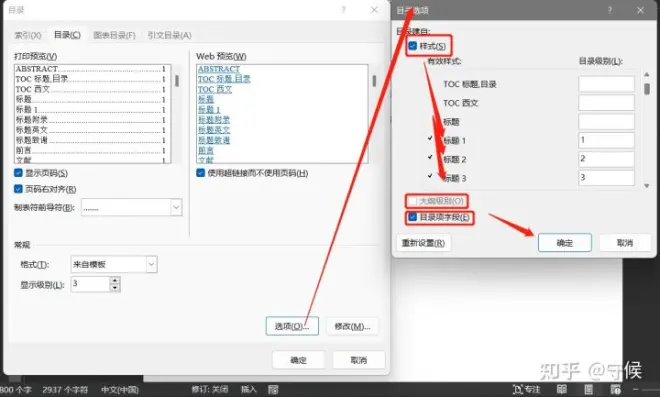The image size is (660, 397).
Task: Click 标题 1 link in Web 预览
Action: coord(209,109)
